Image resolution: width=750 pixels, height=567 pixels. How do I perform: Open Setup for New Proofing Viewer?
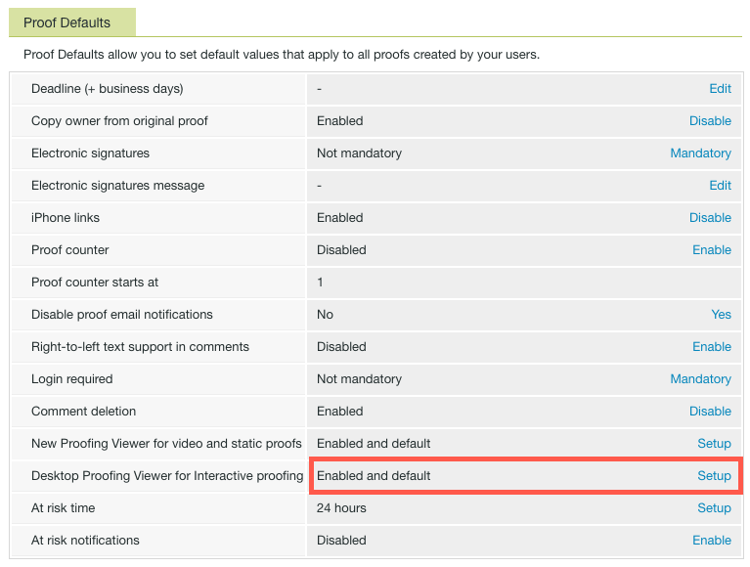click(714, 443)
